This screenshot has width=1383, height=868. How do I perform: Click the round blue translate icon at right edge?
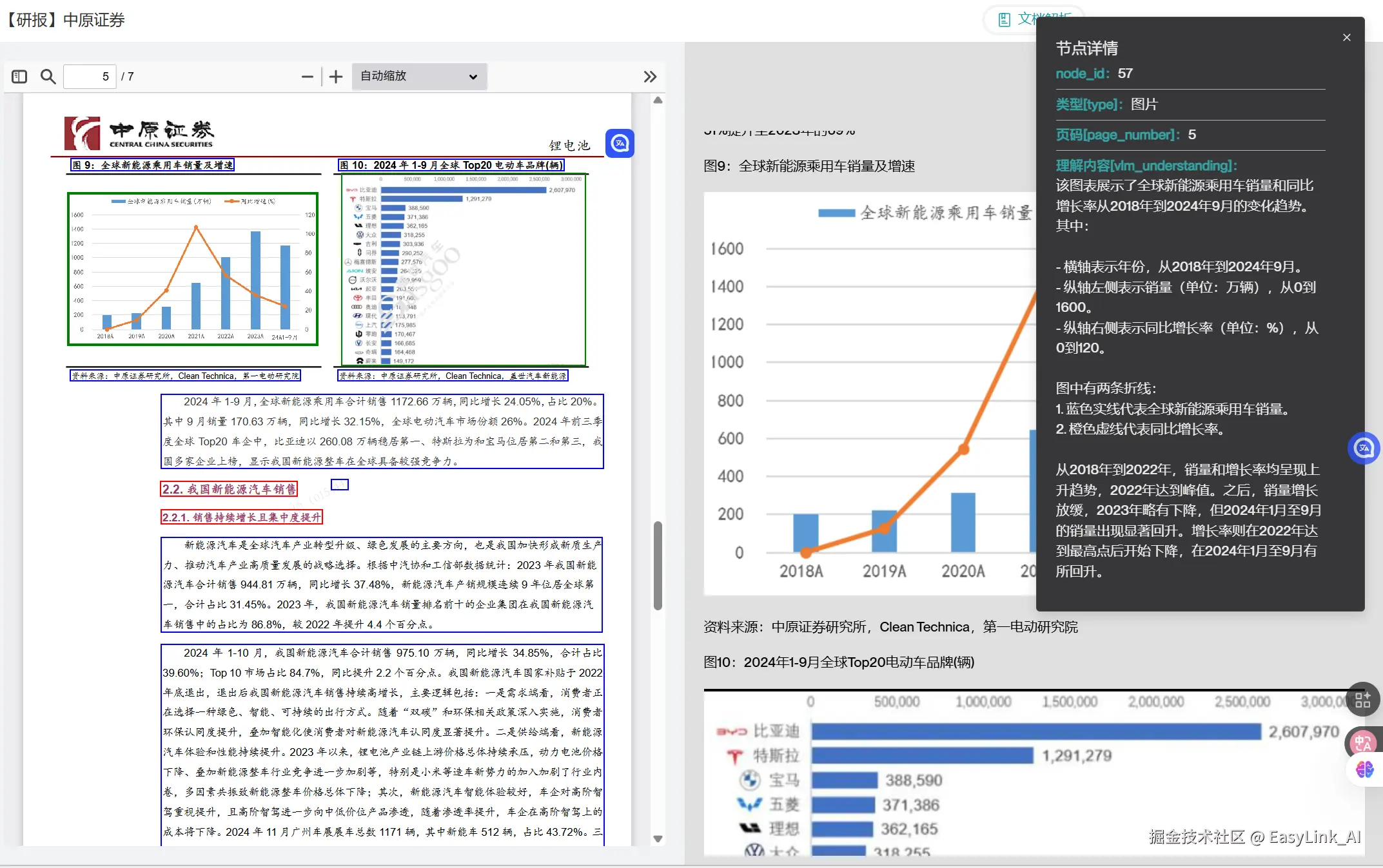(1363, 448)
